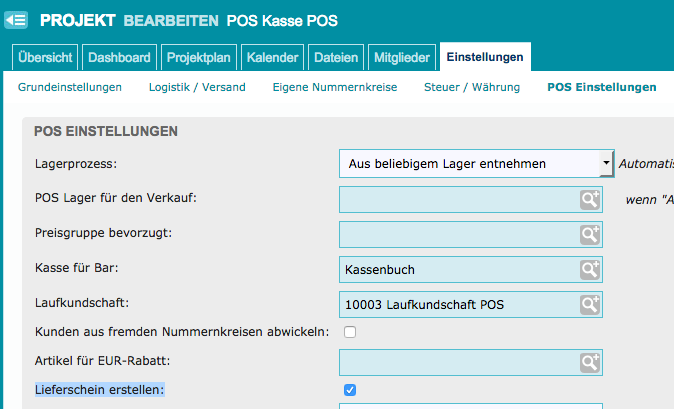Screen dimensions: 674x409
Task: Enable Kunden aus fremden Nummernkreisen checkbox
Action: pyautogui.click(x=350, y=332)
